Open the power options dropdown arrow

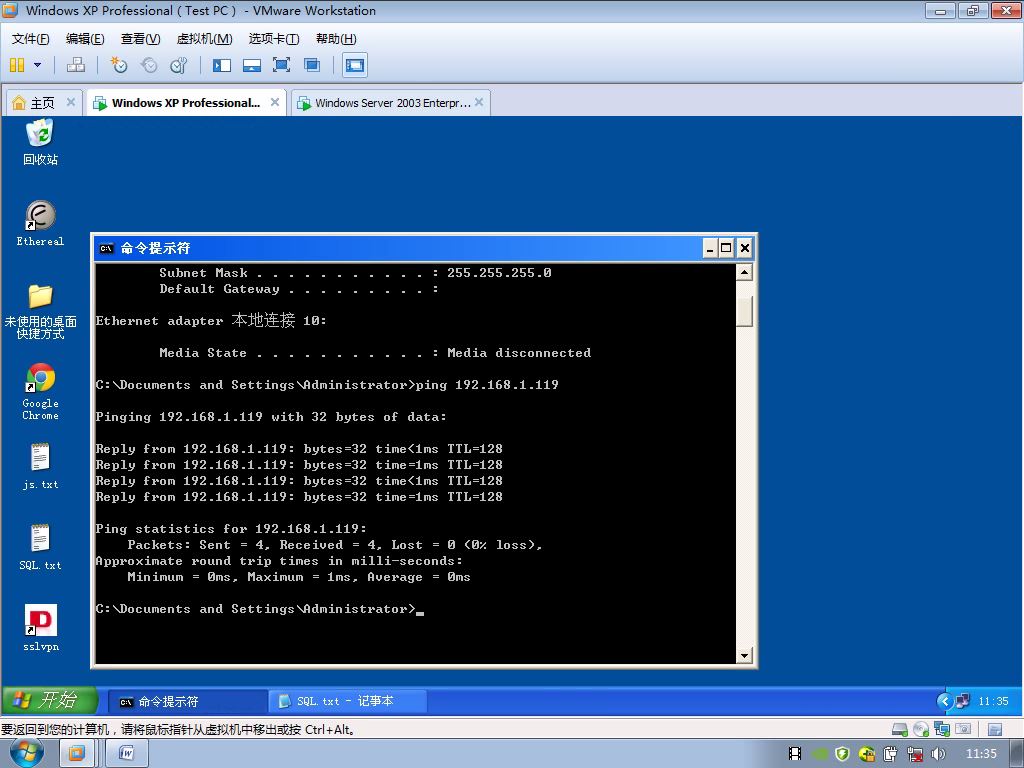click(x=37, y=65)
